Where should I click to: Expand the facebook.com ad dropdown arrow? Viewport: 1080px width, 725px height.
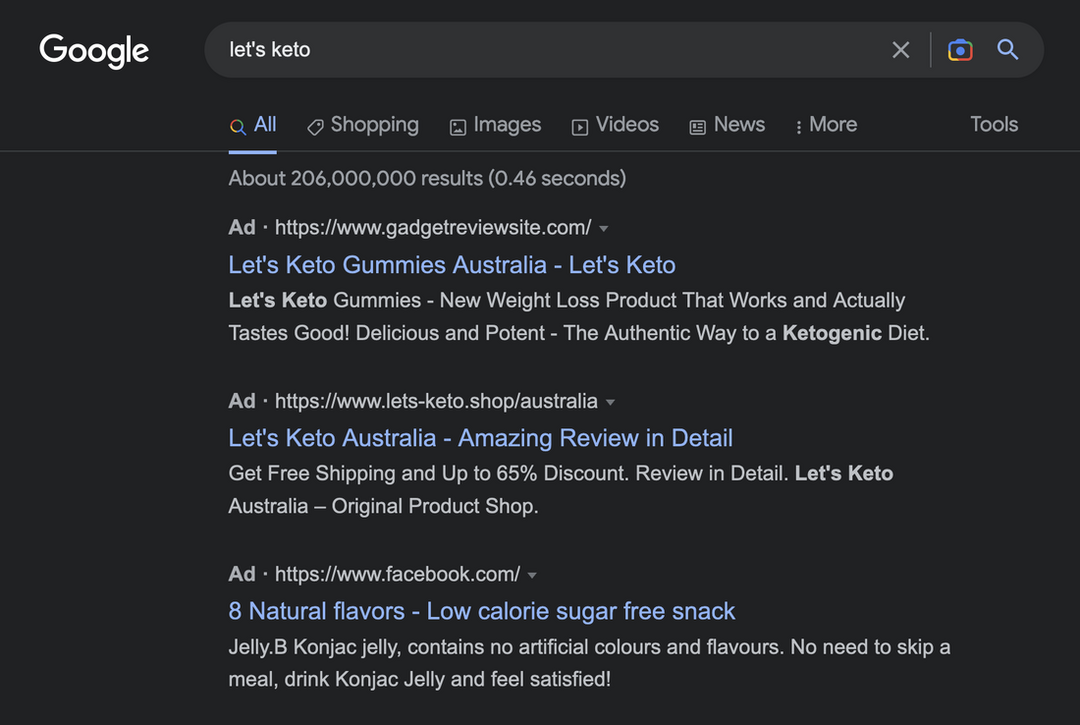click(x=532, y=575)
